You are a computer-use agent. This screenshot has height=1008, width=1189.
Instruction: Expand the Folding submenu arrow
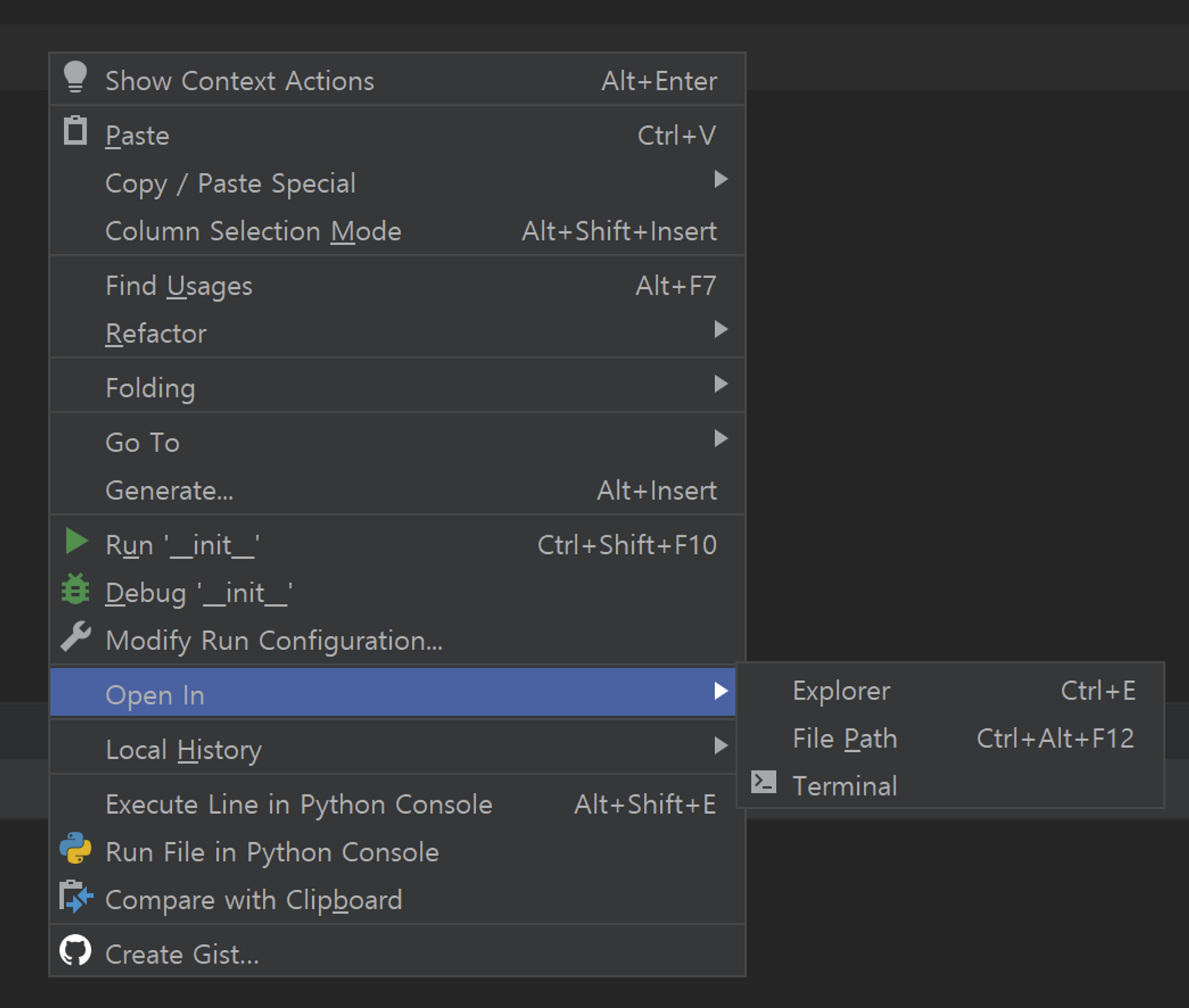click(x=721, y=385)
